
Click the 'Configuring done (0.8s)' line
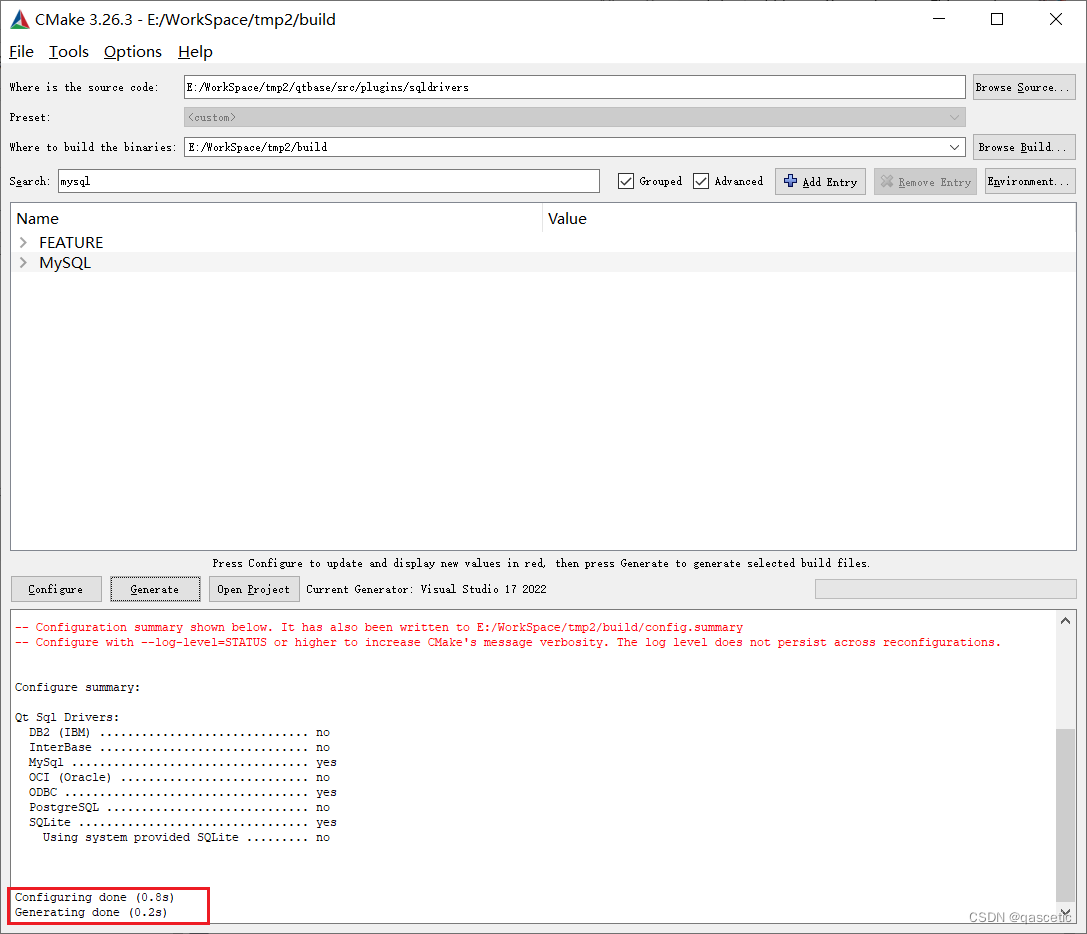point(94,897)
